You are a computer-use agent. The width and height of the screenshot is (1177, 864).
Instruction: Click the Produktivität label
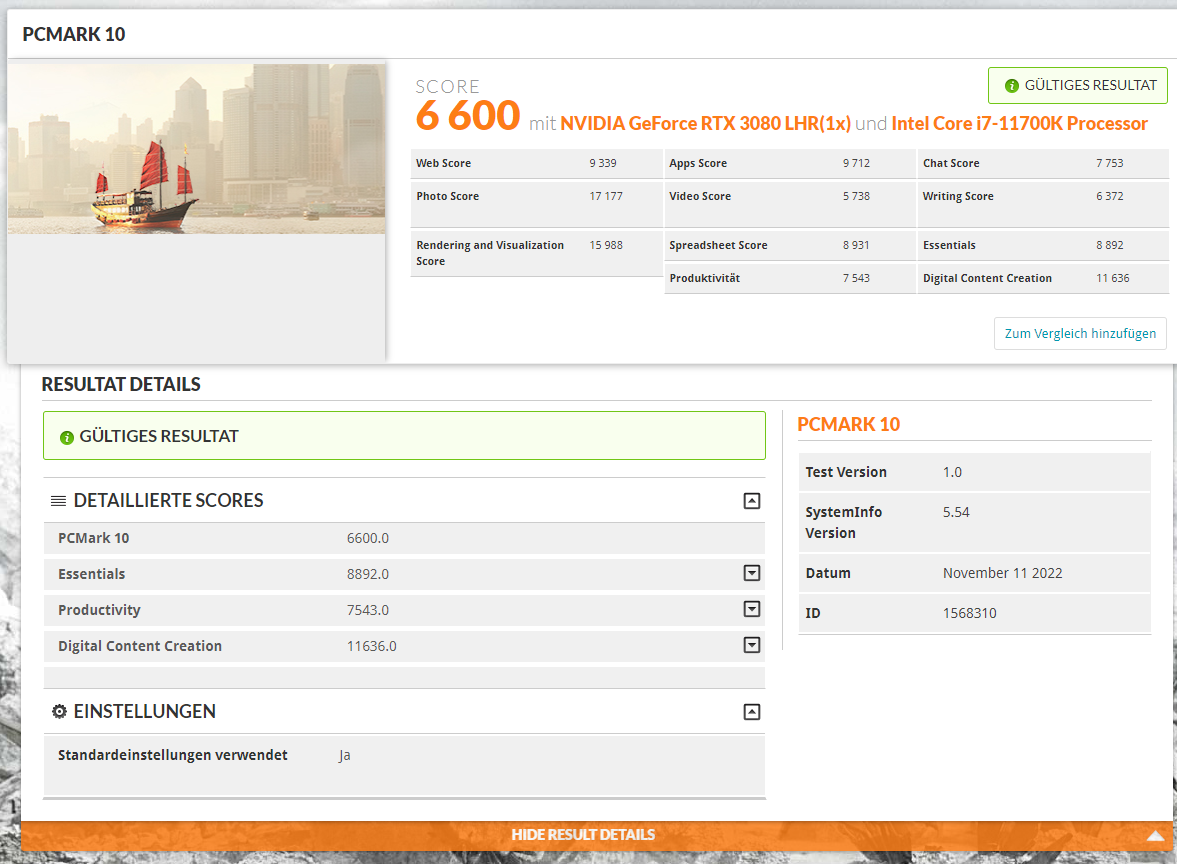705,278
